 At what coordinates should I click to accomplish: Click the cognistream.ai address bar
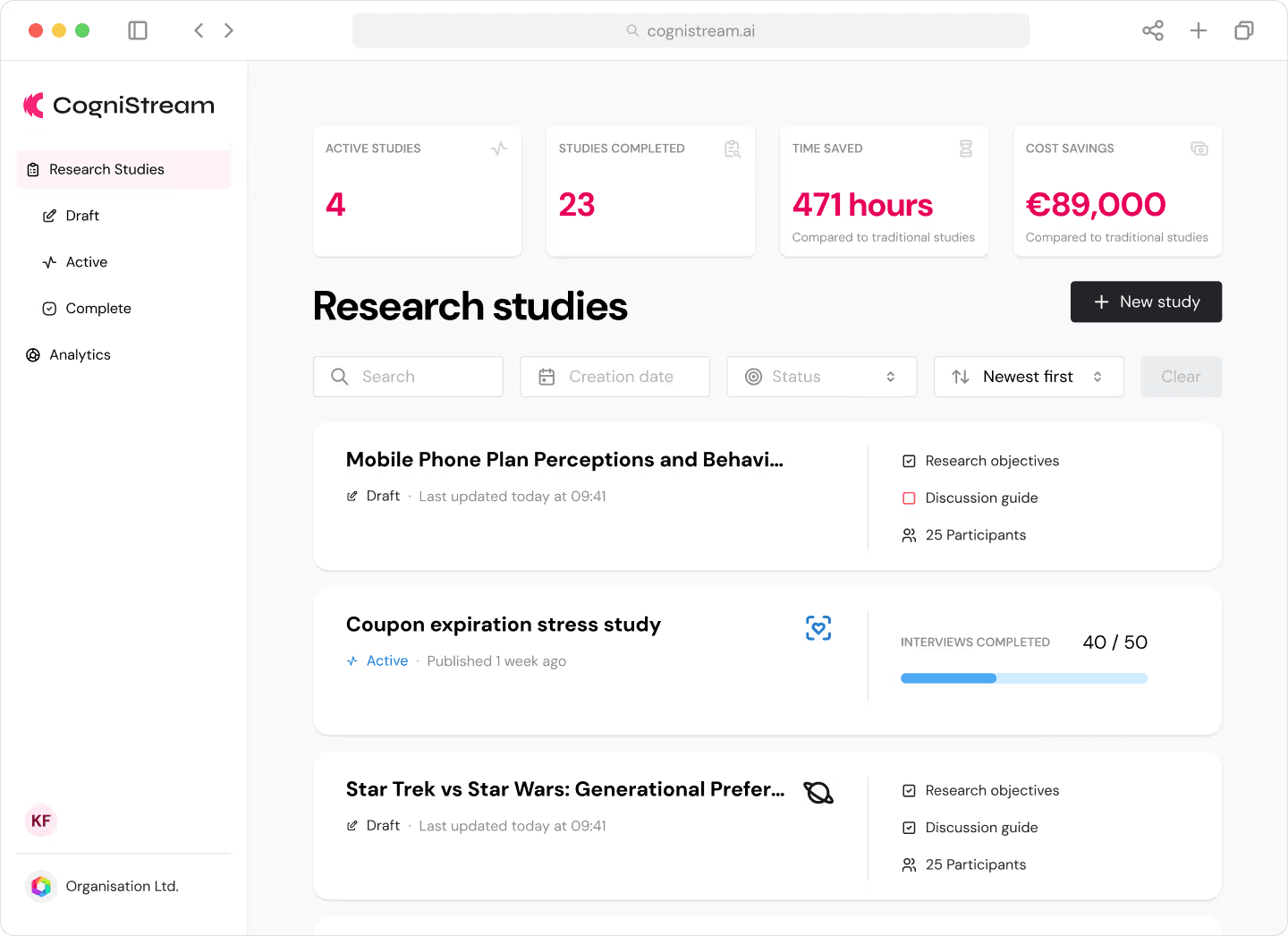point(691,30)
